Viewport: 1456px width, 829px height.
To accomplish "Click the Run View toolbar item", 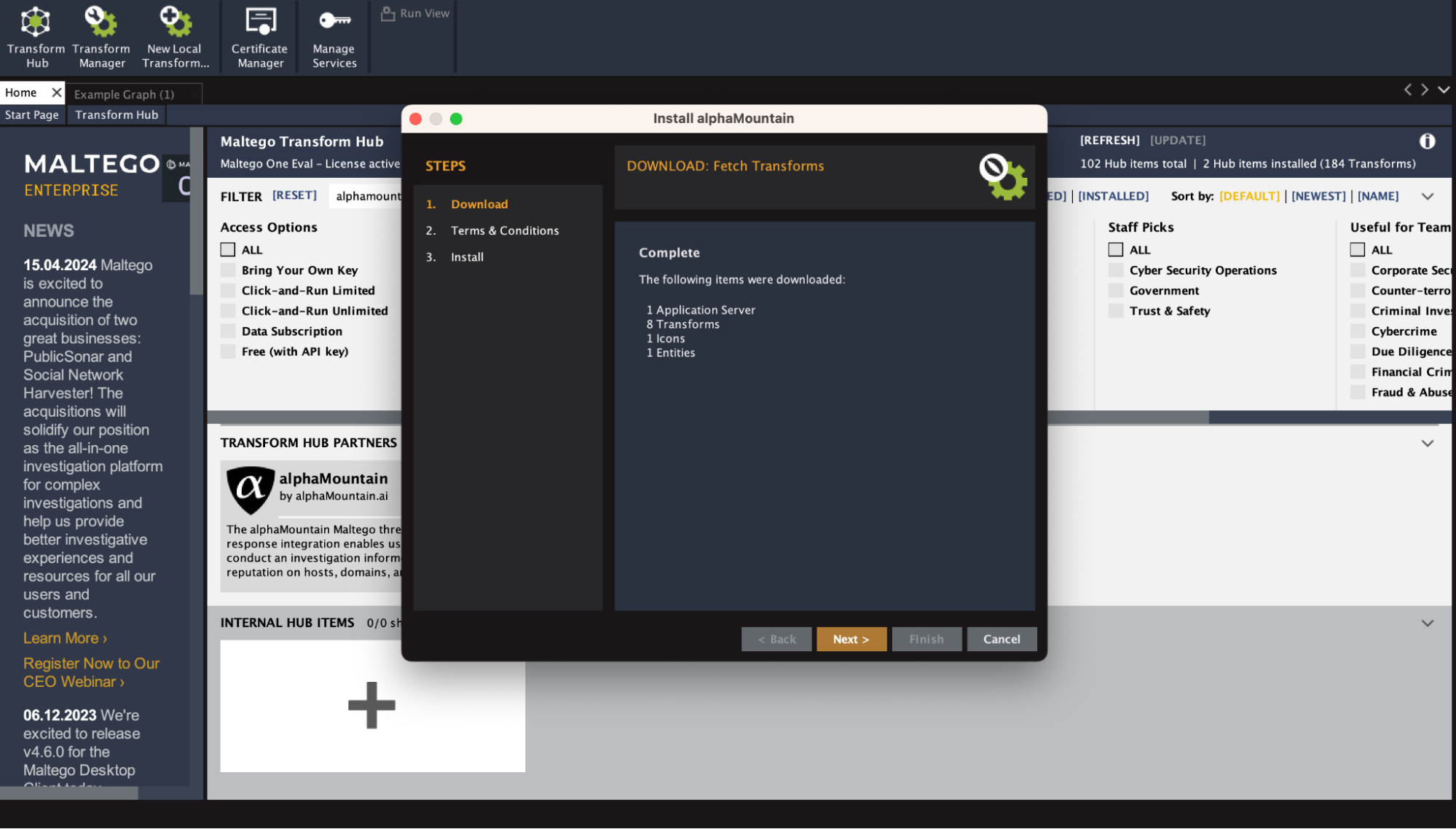I will (415, 13).
